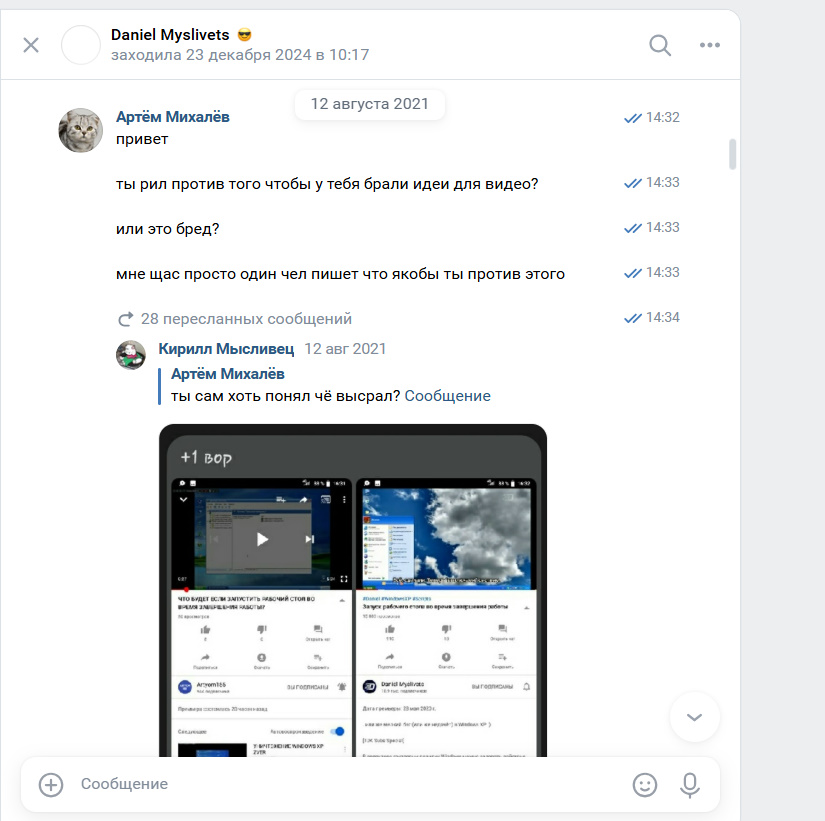825x821 pixels.
Task: Expand 28 пересланных сообщений label
Action: [246, 319]
